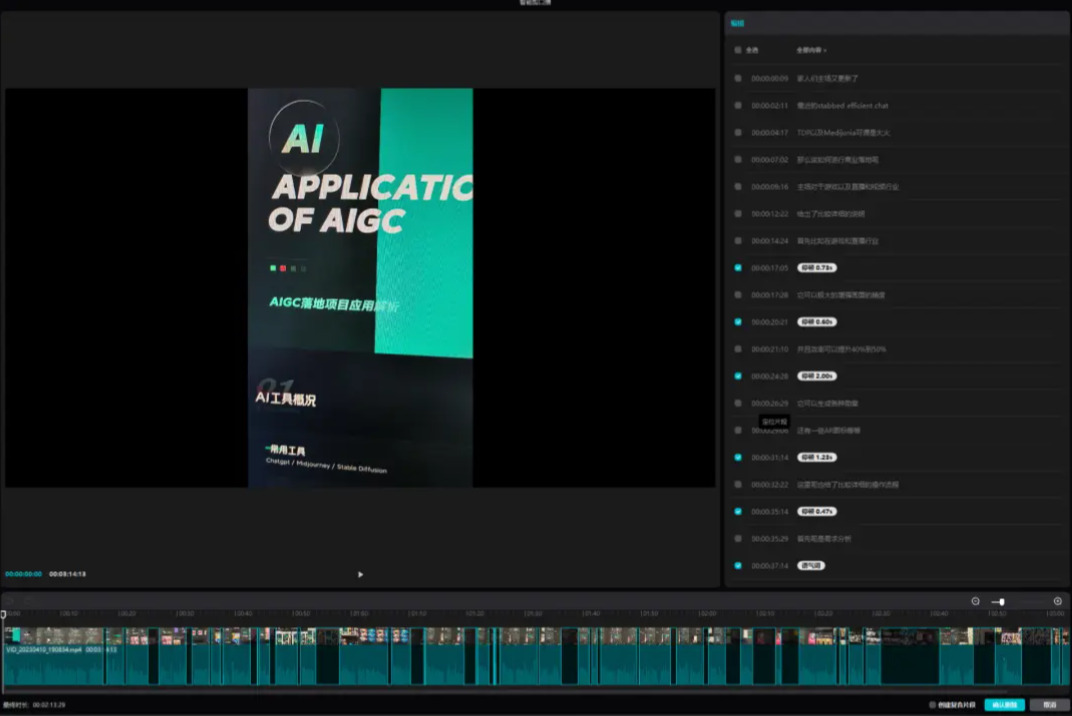Check the box for the 00:00:17:28 line

[738, 295]
